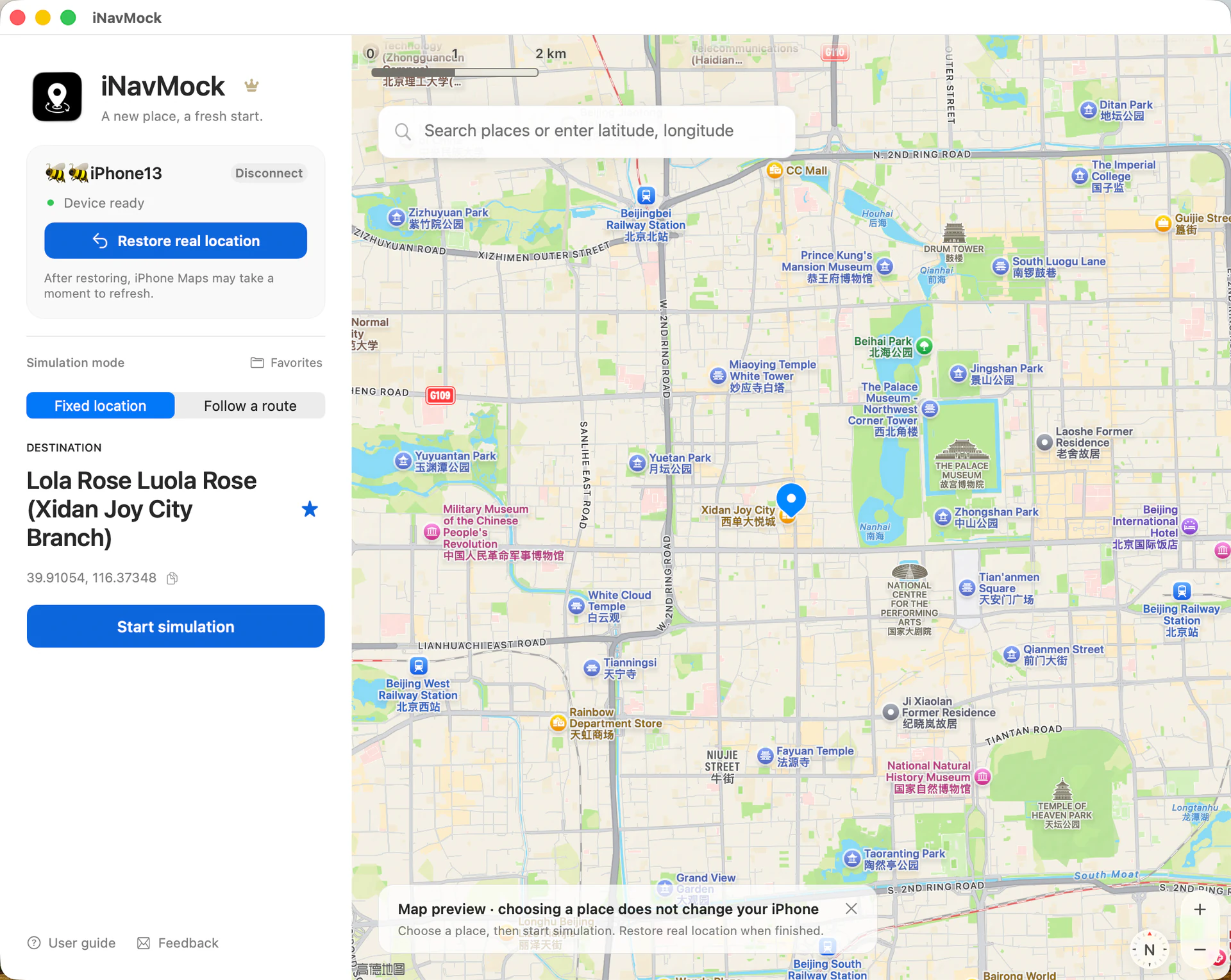Click the Taoranting Park marker
Viewport: 1231px width, 980px height.
tap(852, 859)
